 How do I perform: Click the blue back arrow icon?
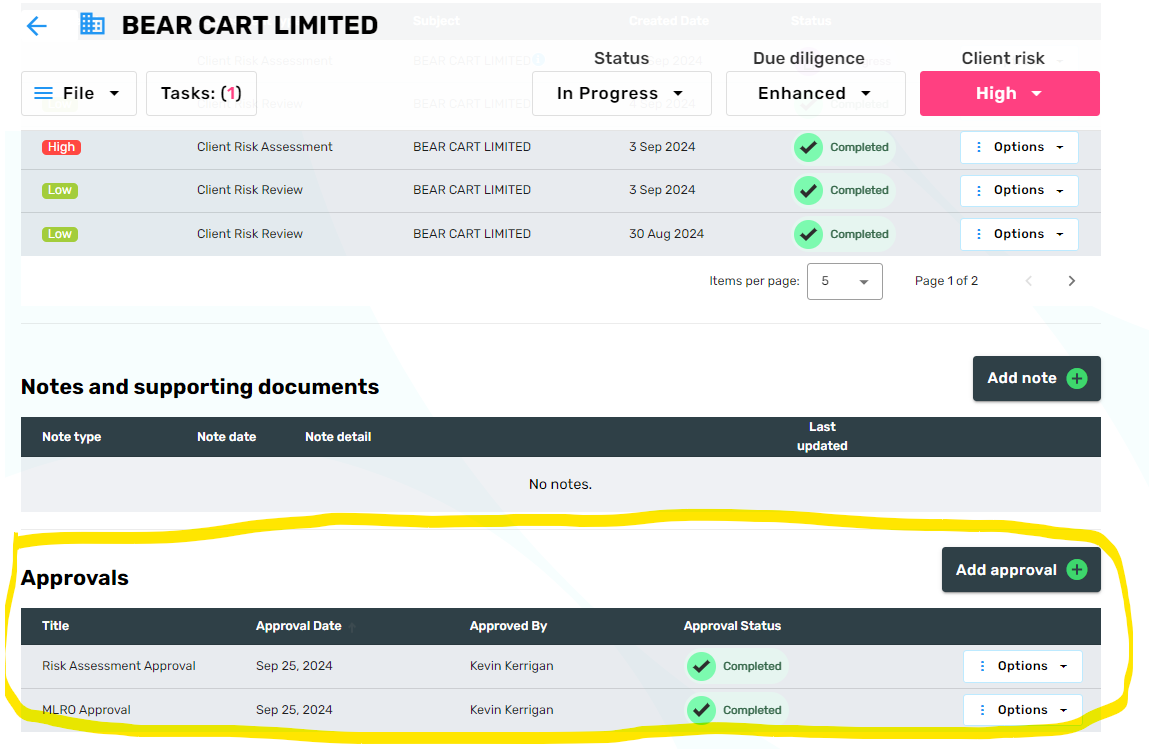pyautogui.click(x=37, y=26)
